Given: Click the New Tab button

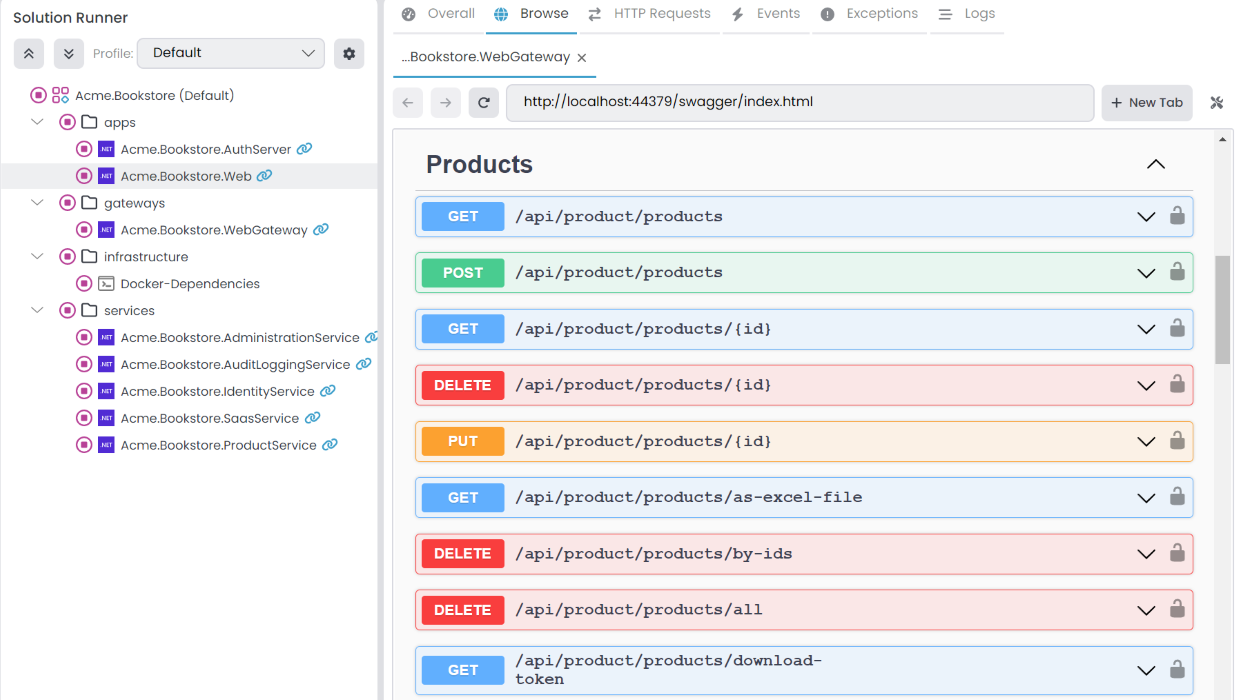Looking at the screenshot, I should point(1147,102).
